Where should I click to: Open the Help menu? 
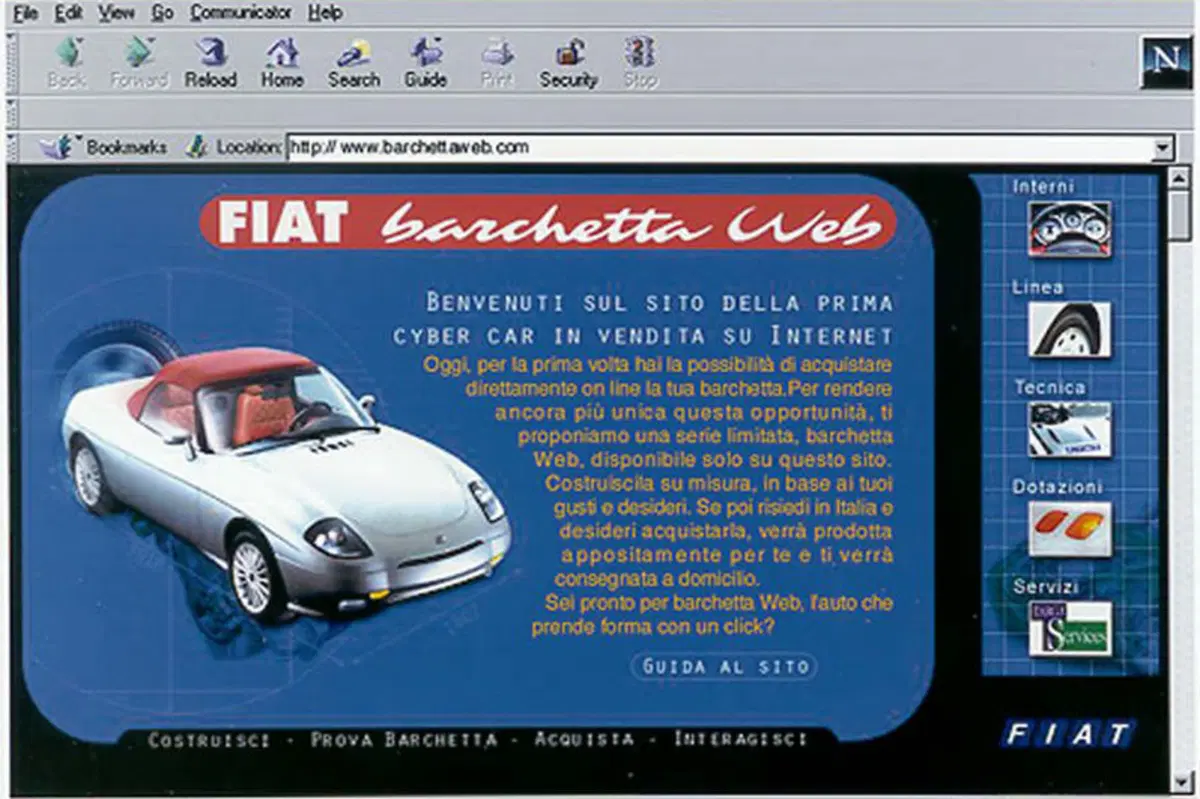[325, 13]
